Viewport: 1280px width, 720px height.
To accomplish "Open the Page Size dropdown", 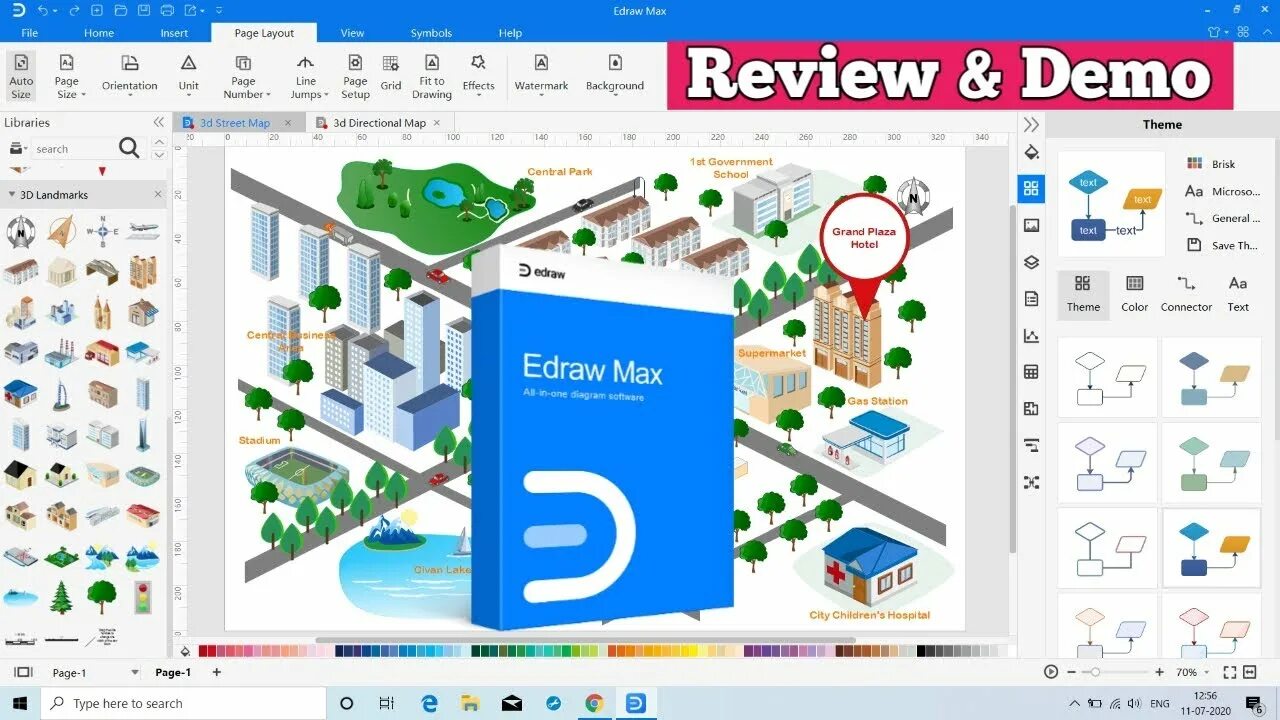I will (67, 76).
